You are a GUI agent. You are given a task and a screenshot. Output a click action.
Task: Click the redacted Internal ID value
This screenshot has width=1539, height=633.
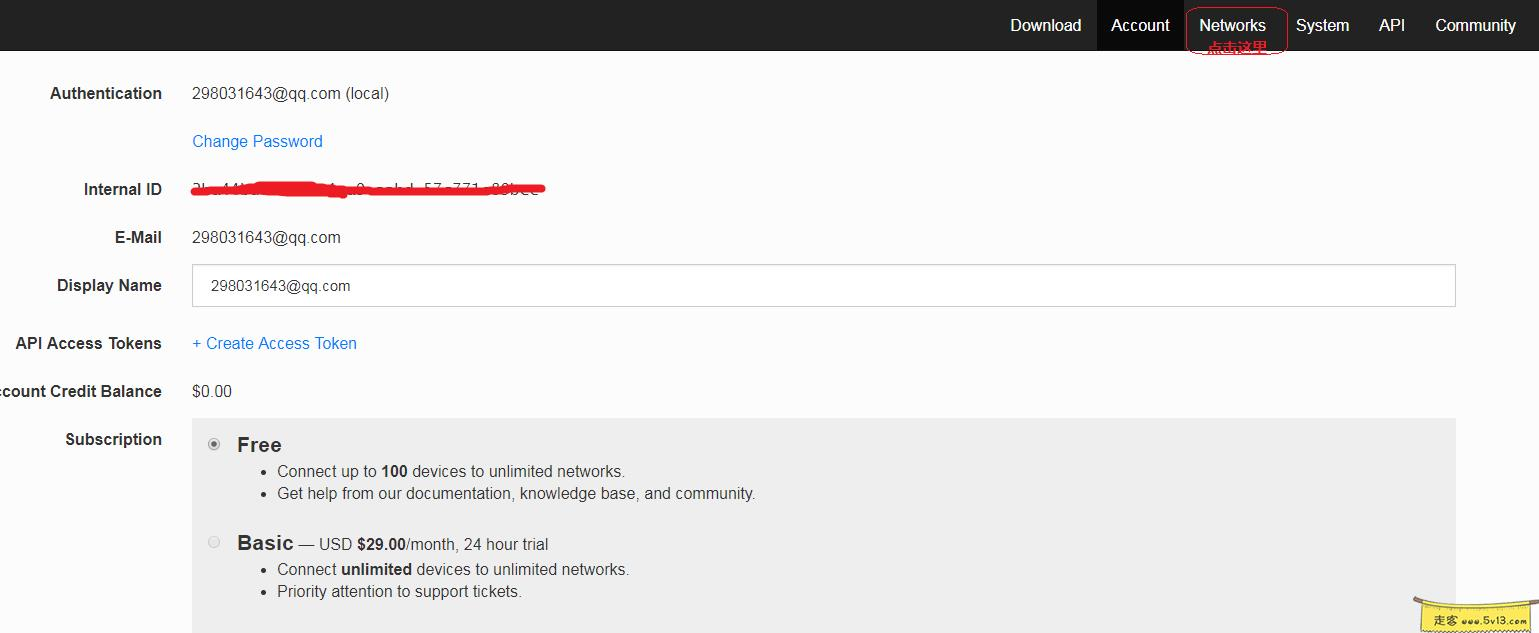[366, 189]
